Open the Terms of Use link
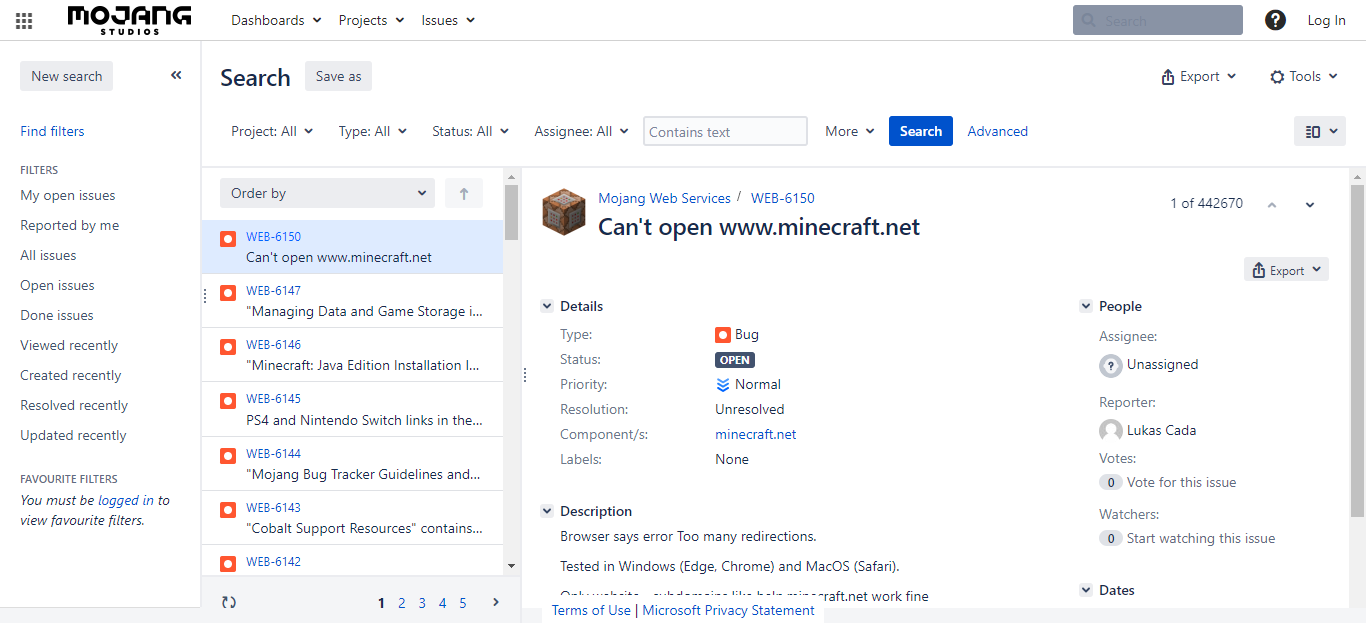 591,610
